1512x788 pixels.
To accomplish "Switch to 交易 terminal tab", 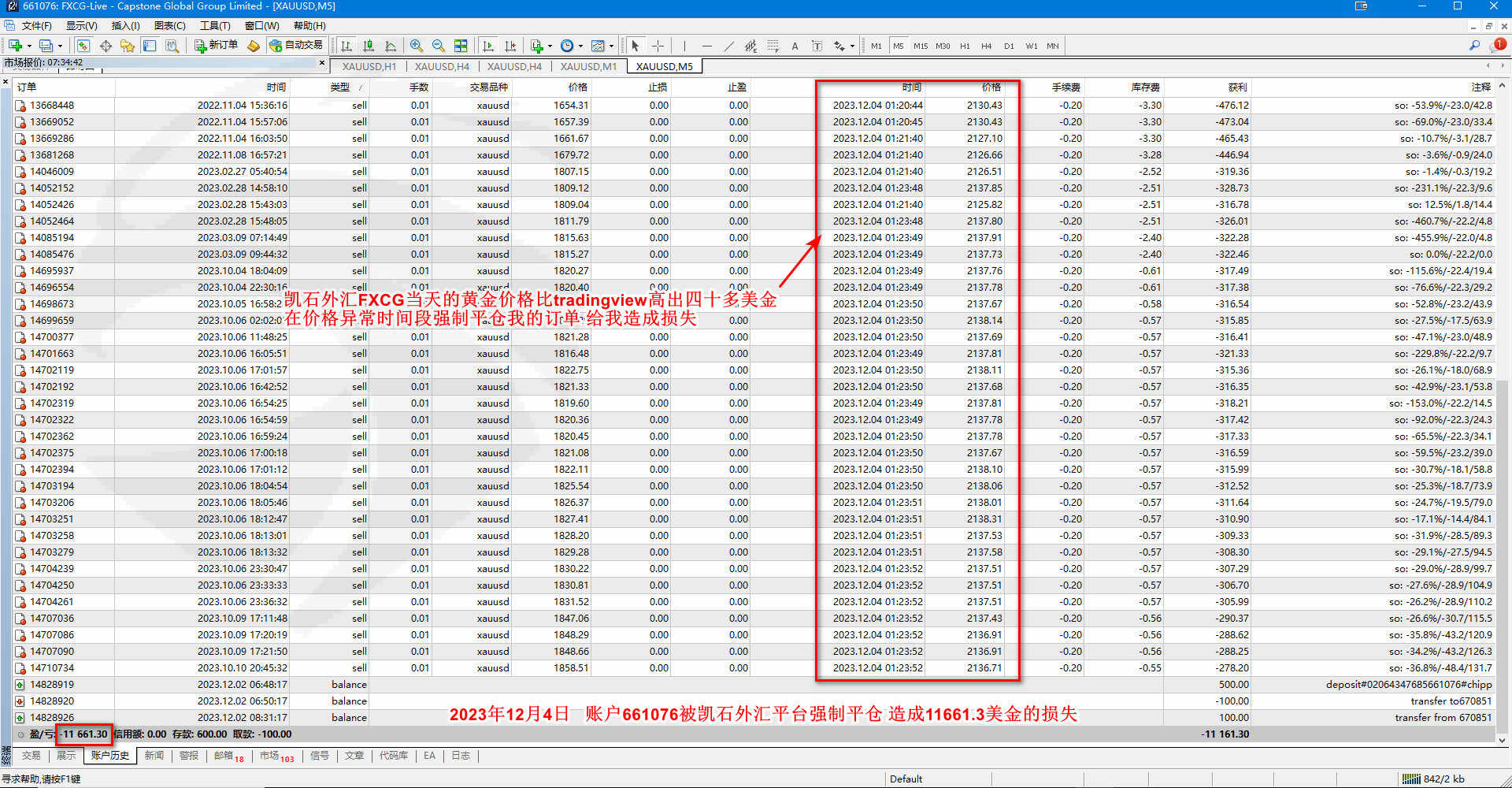I will [x=31, y=756].
